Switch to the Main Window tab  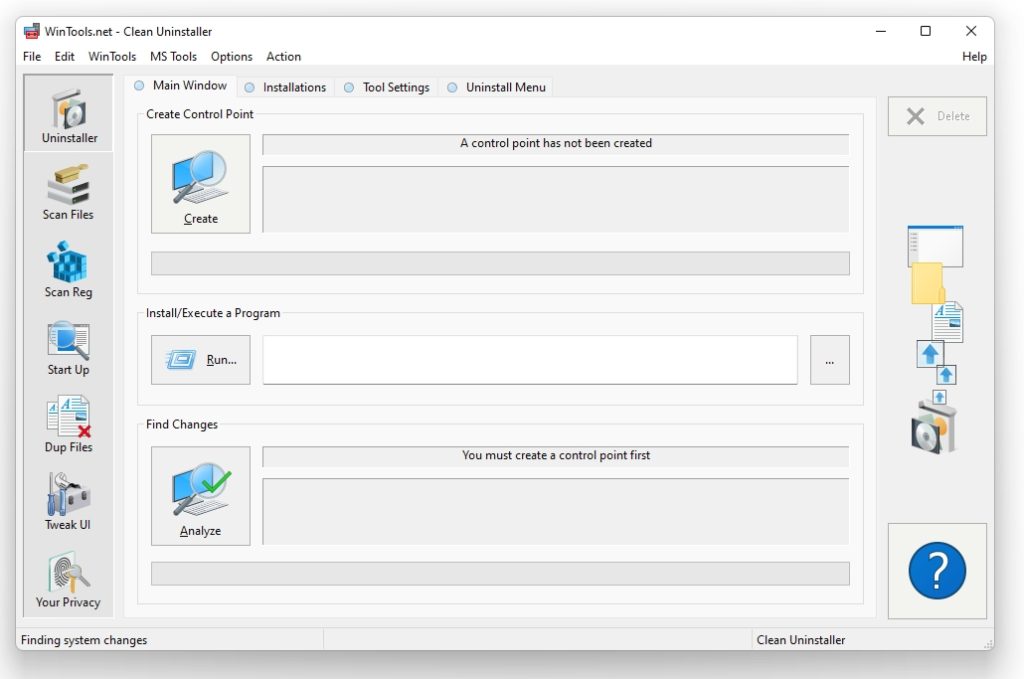(x=181, y=86)
